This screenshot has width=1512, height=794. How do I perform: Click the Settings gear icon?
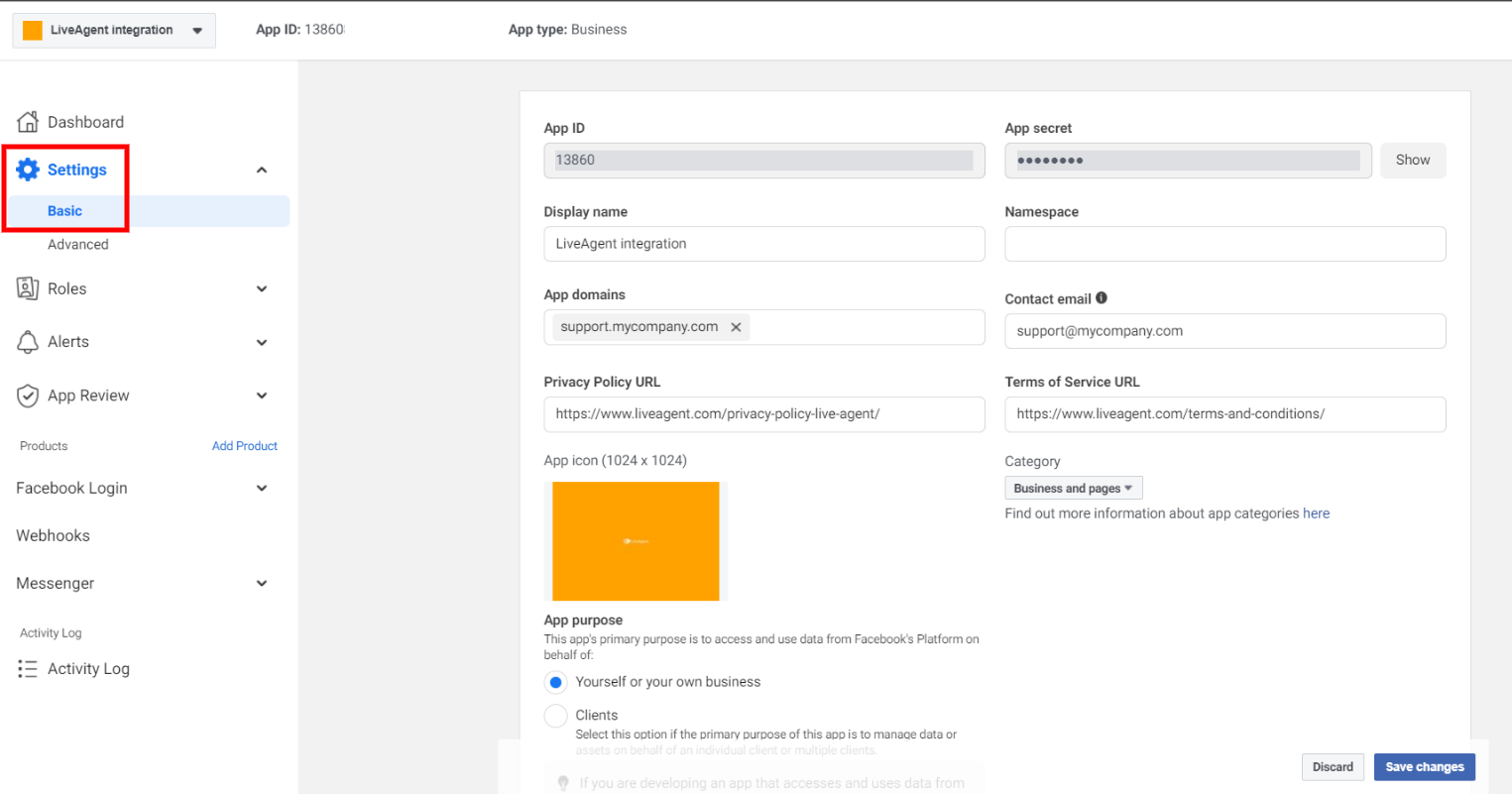pos(28,169)
